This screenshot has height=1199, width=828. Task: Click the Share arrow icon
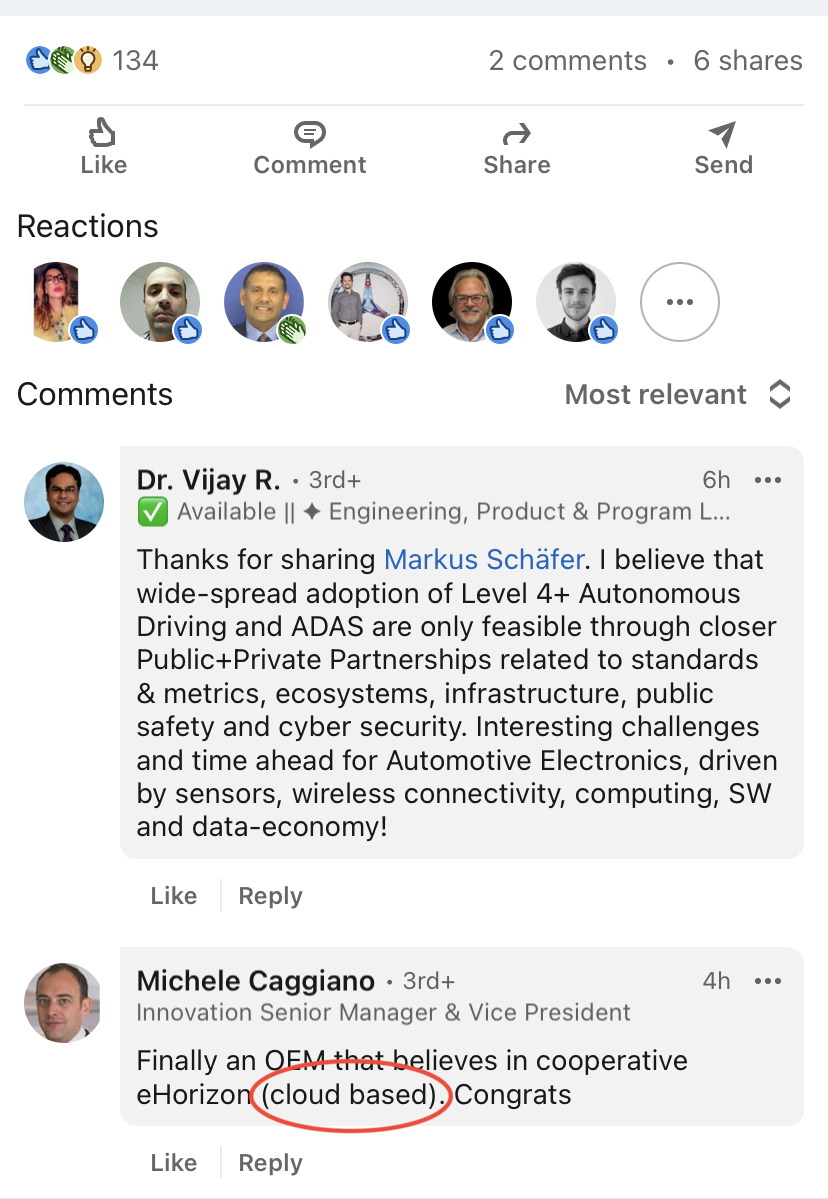(517, 133)
